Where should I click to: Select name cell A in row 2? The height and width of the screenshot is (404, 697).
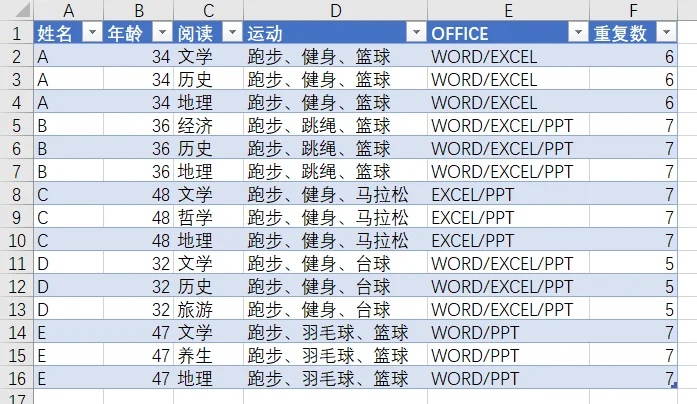coord(68,56)
